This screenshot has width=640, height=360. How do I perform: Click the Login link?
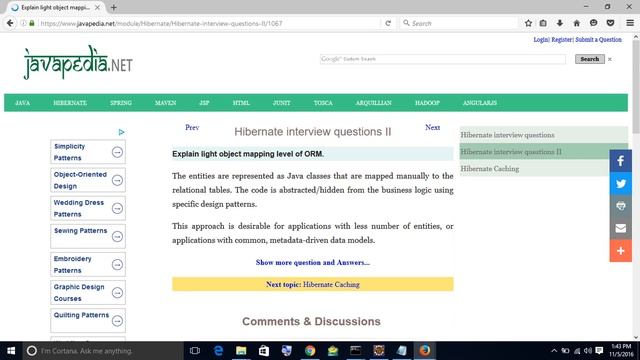(x=541, y=40)
